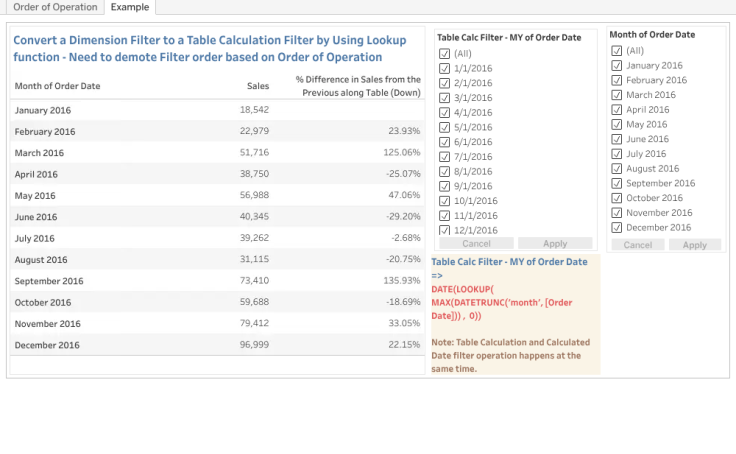The image size is (736, 454).
Task: Toggle February 2016 filter checkbox
Action: point(616,80)
